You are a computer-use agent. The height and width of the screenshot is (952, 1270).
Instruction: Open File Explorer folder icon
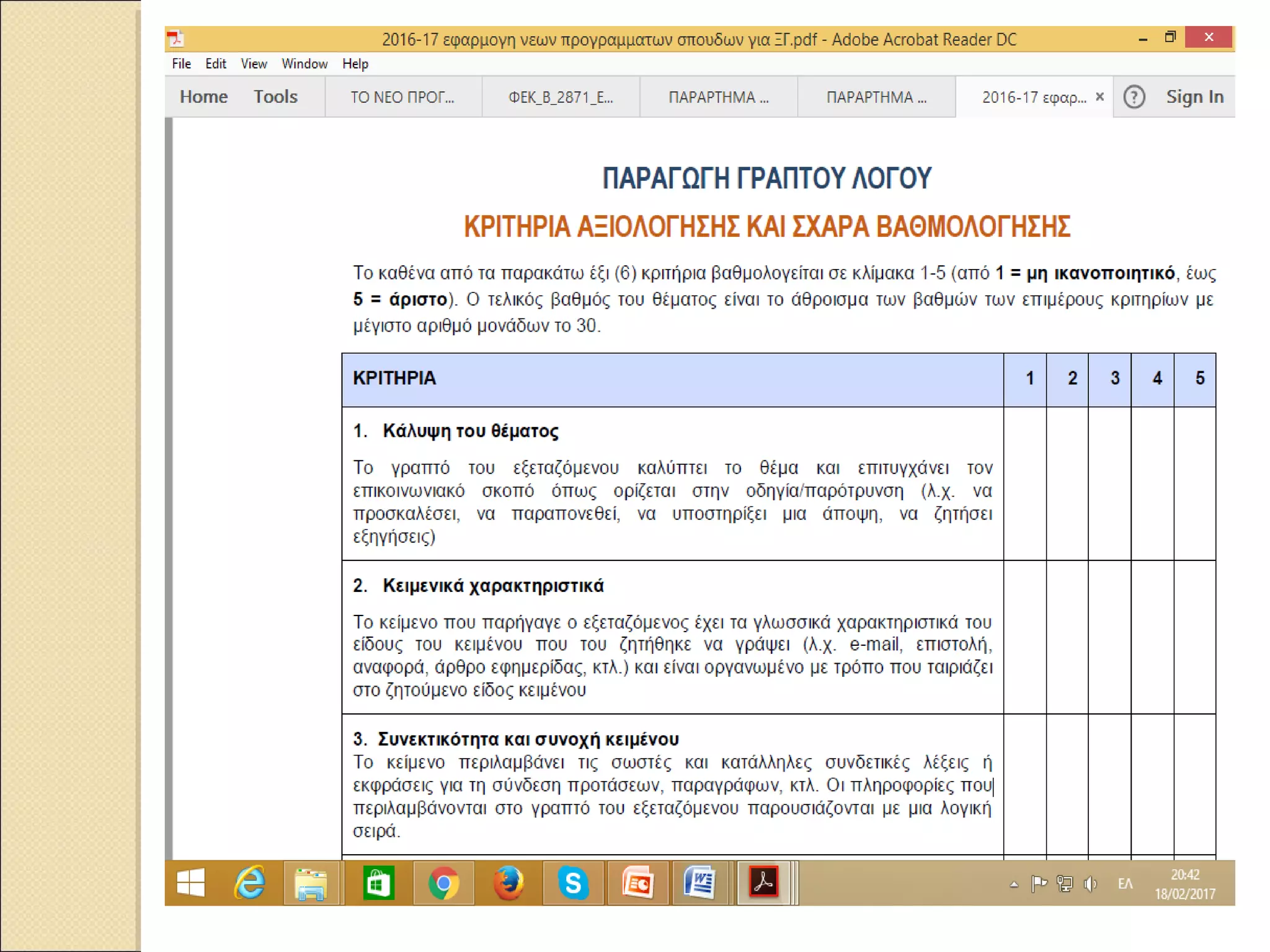point(311,883)
